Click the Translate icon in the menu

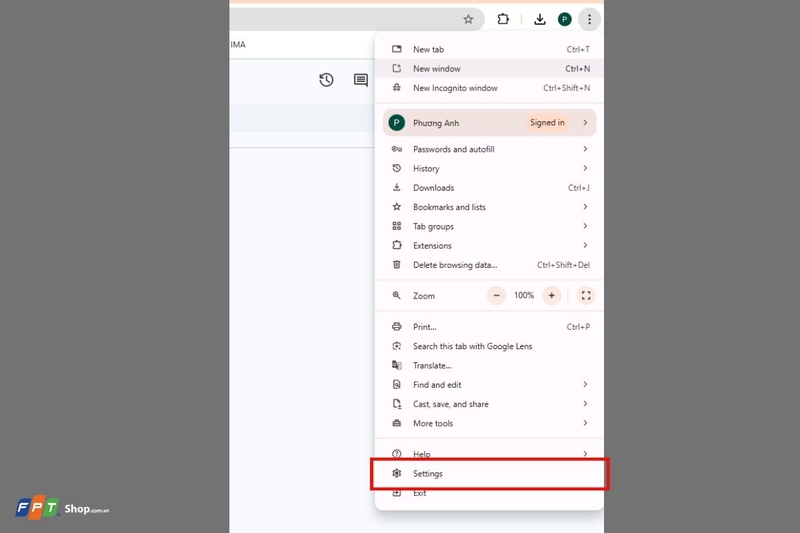pyautogui.click(x=396, y=365)
